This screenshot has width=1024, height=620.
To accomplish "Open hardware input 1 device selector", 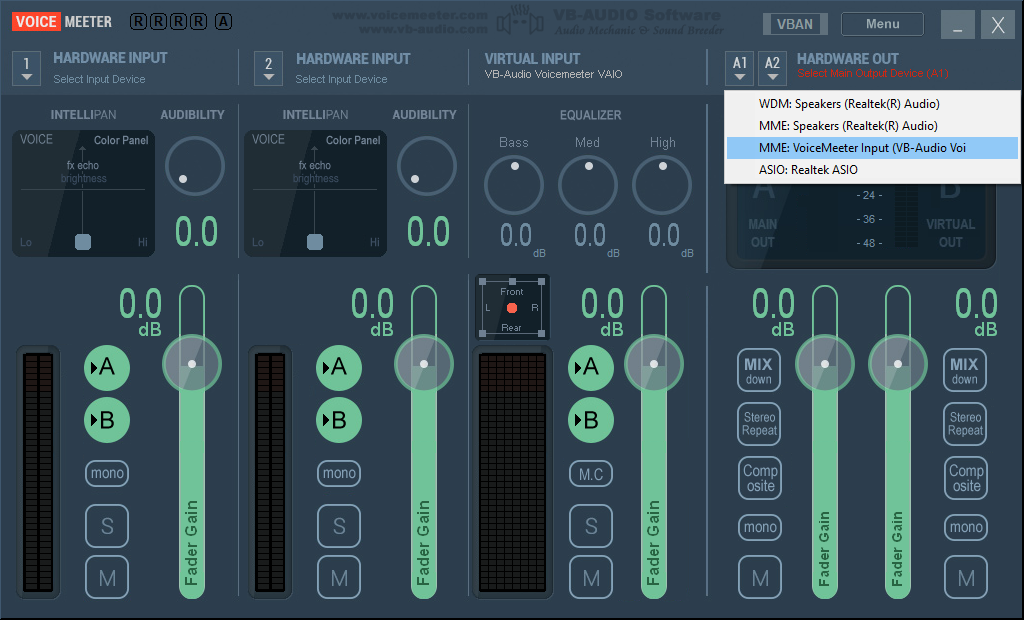I will 26,69.
